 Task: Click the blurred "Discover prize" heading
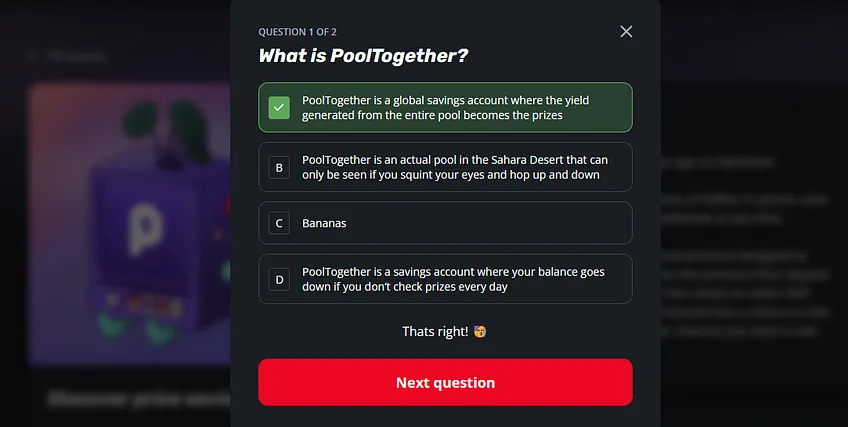(139, 399)
